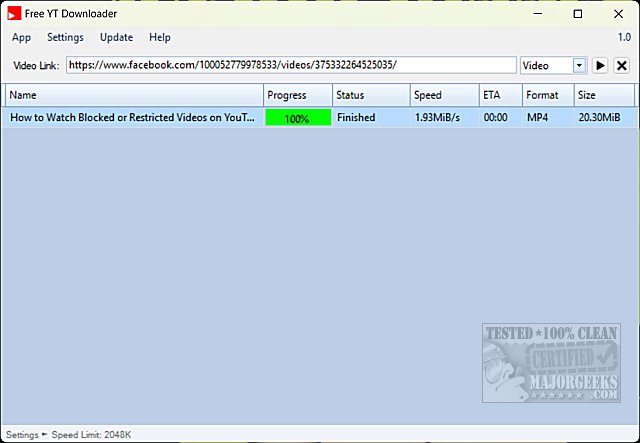Sort by the Status column header
This screenshot has height=443, width=640.
pyautogui.click(x=371, y=95)
